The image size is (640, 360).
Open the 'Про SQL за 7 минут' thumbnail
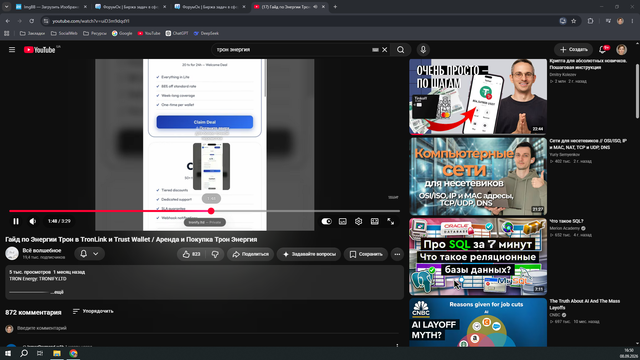(478, 256)
